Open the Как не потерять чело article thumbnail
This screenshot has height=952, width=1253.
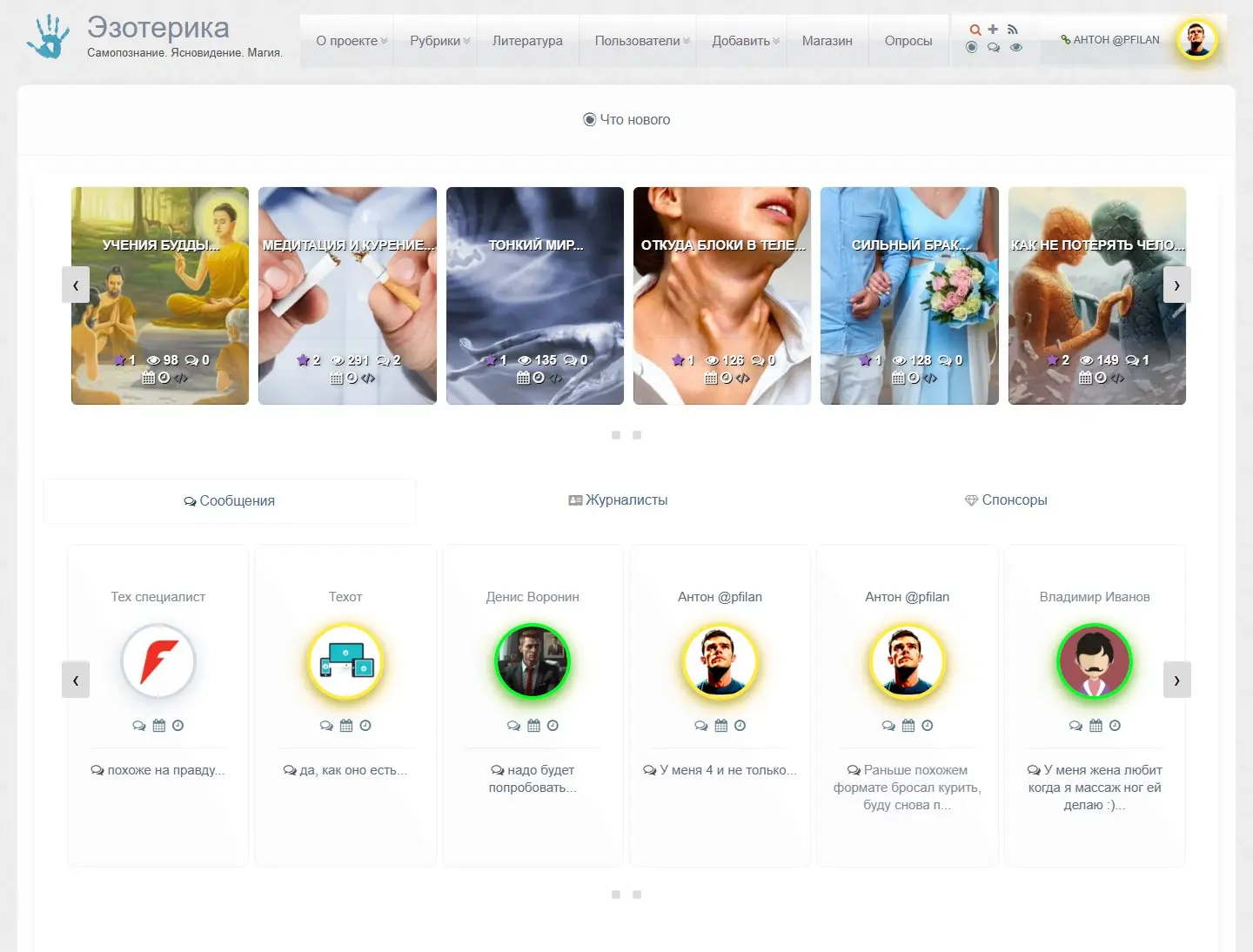[x=1097, y=296]
